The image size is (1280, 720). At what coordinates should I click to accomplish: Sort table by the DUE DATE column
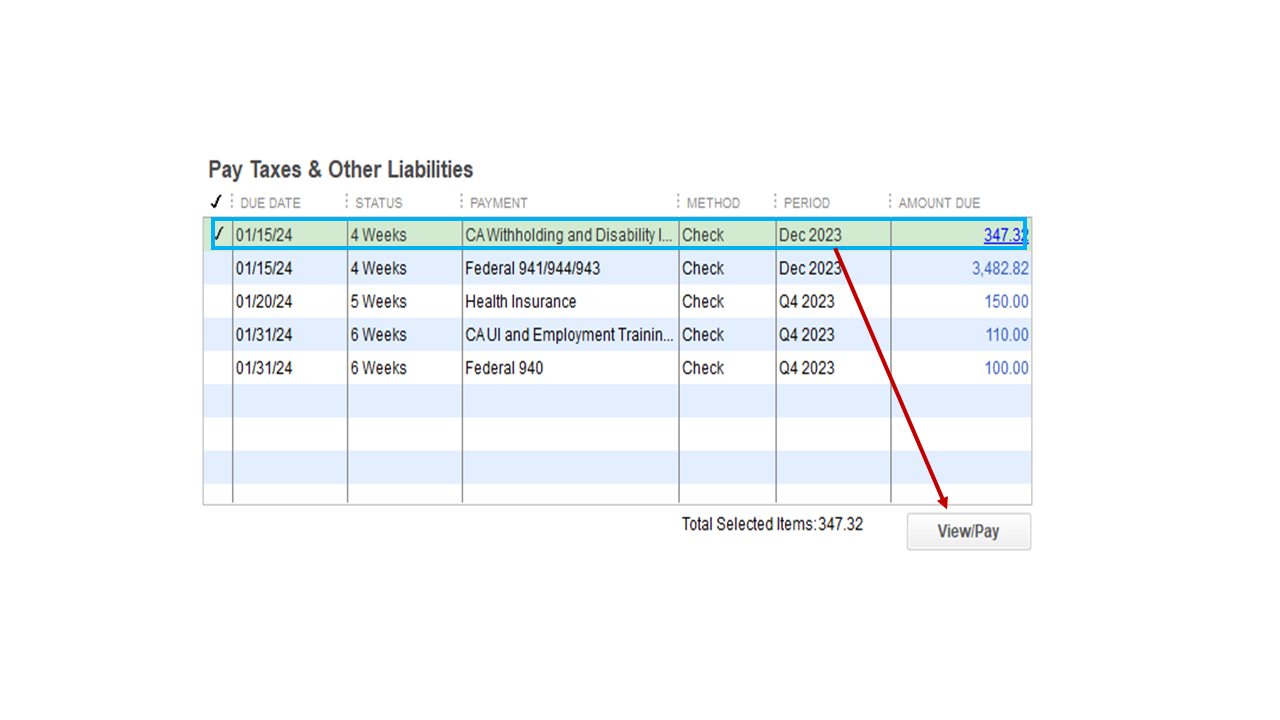270,201
